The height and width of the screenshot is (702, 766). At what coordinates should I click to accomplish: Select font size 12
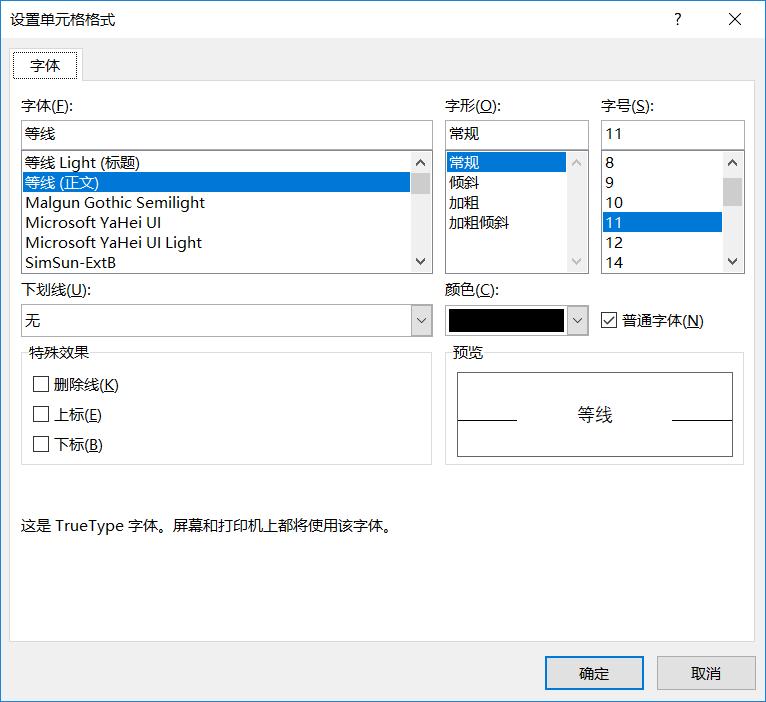(662, 242)
